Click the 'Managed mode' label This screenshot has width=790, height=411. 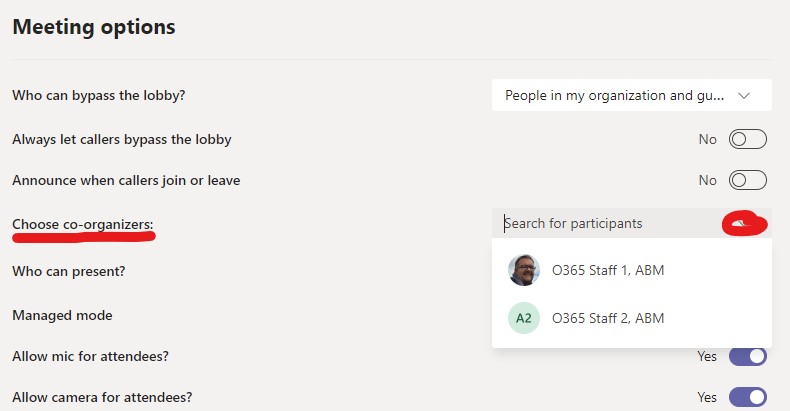click(x=62, y=315)
